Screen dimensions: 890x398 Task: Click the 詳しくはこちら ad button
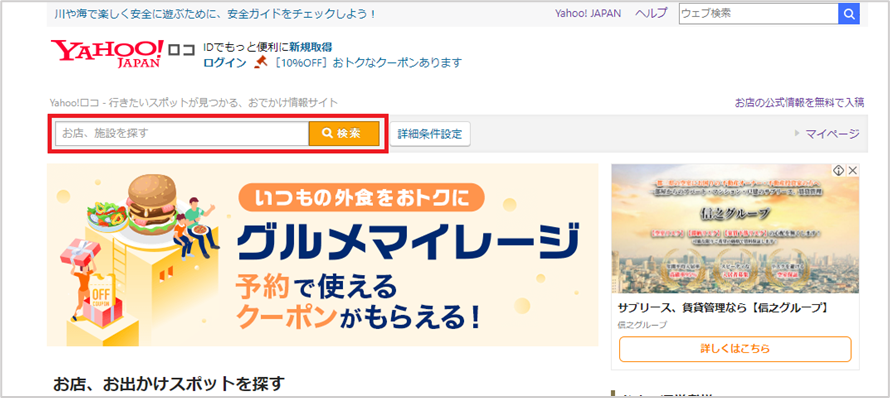735,349
